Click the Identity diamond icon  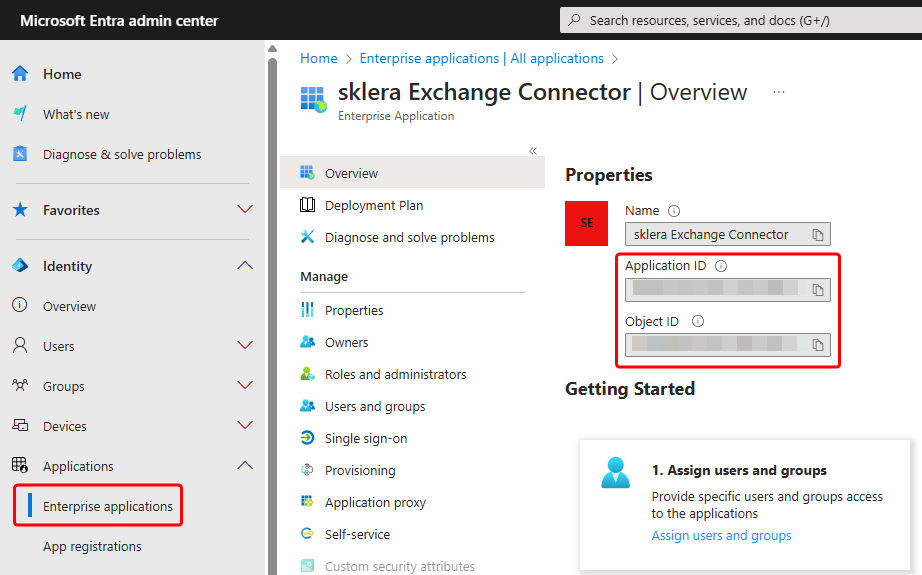point(20,266)
